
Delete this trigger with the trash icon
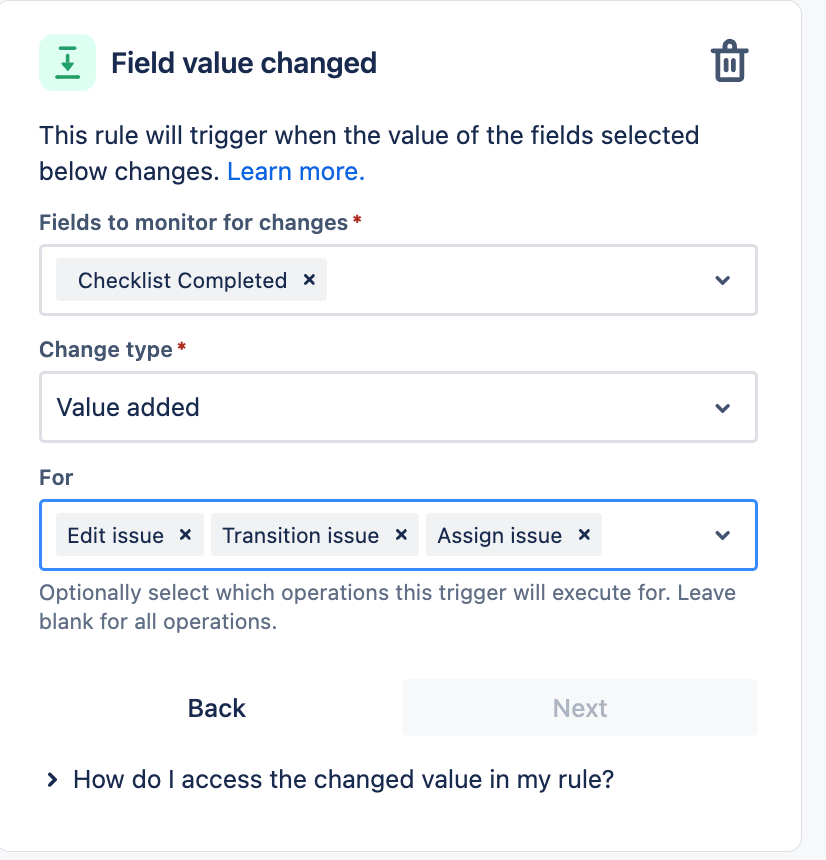click(x=729, y=61)
